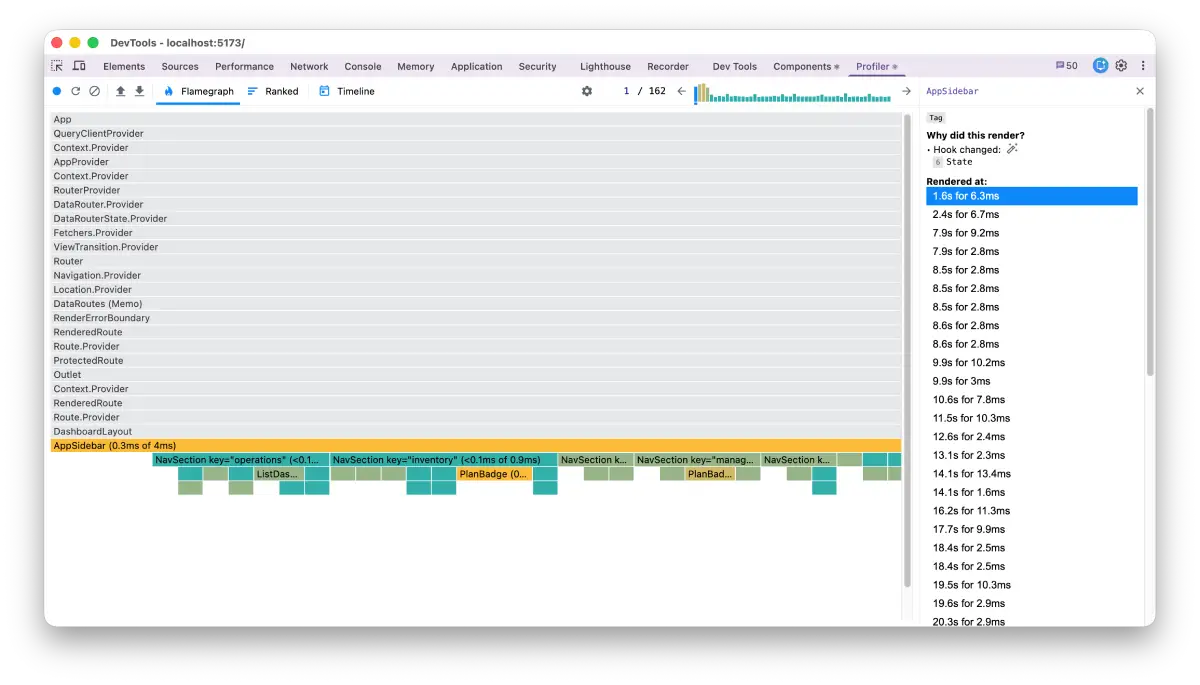Select ProtectedRoute flamegraph row
The image size is (1200, 685).
(x=476, y=360)
